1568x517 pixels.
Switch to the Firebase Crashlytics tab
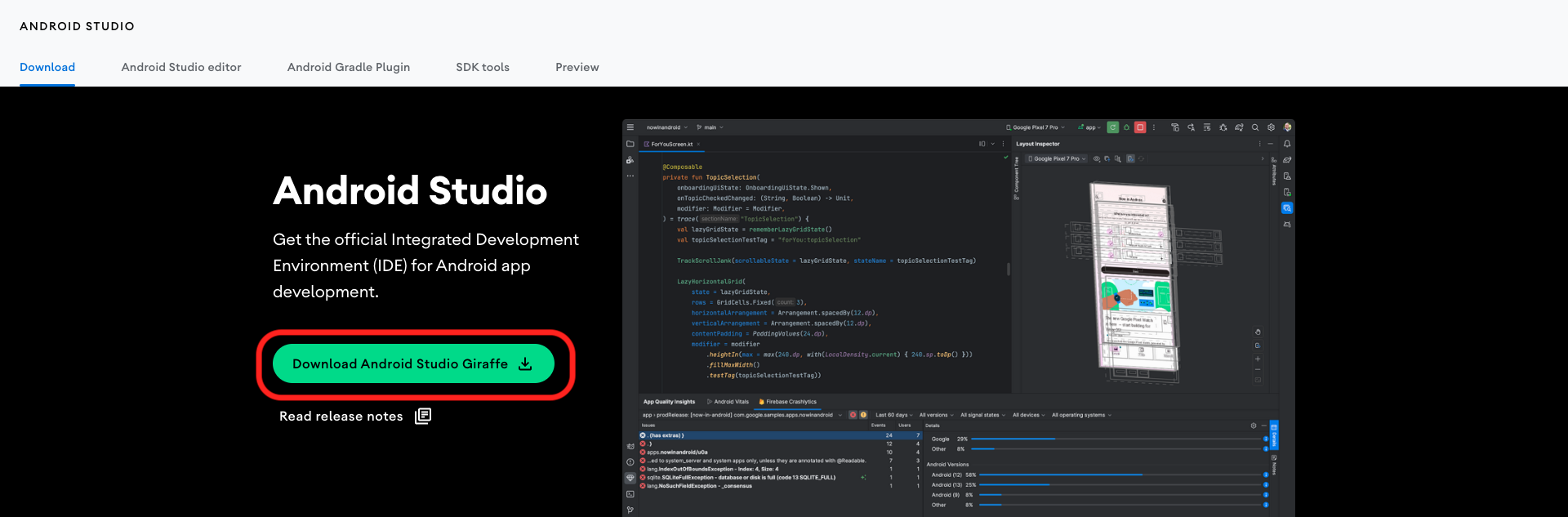(x=788, y=402)
